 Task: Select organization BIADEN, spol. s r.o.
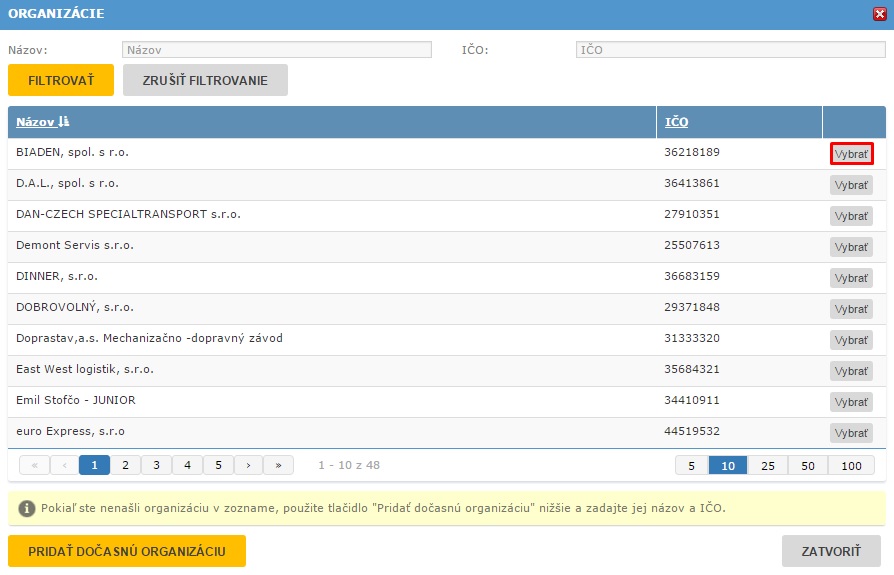851,154
